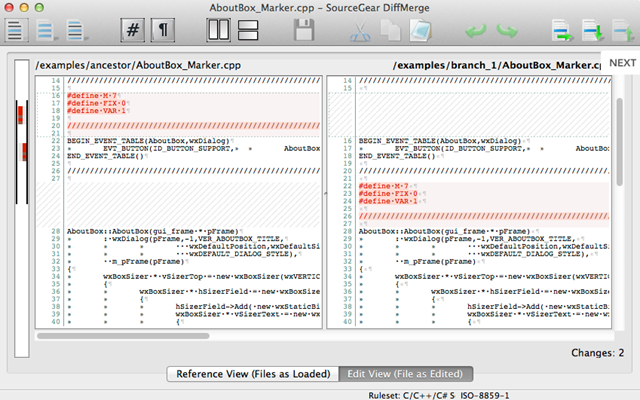Click the scissors Cut icon
The image size is (640, 400).
pyautogui.click(x=360, y=31)
